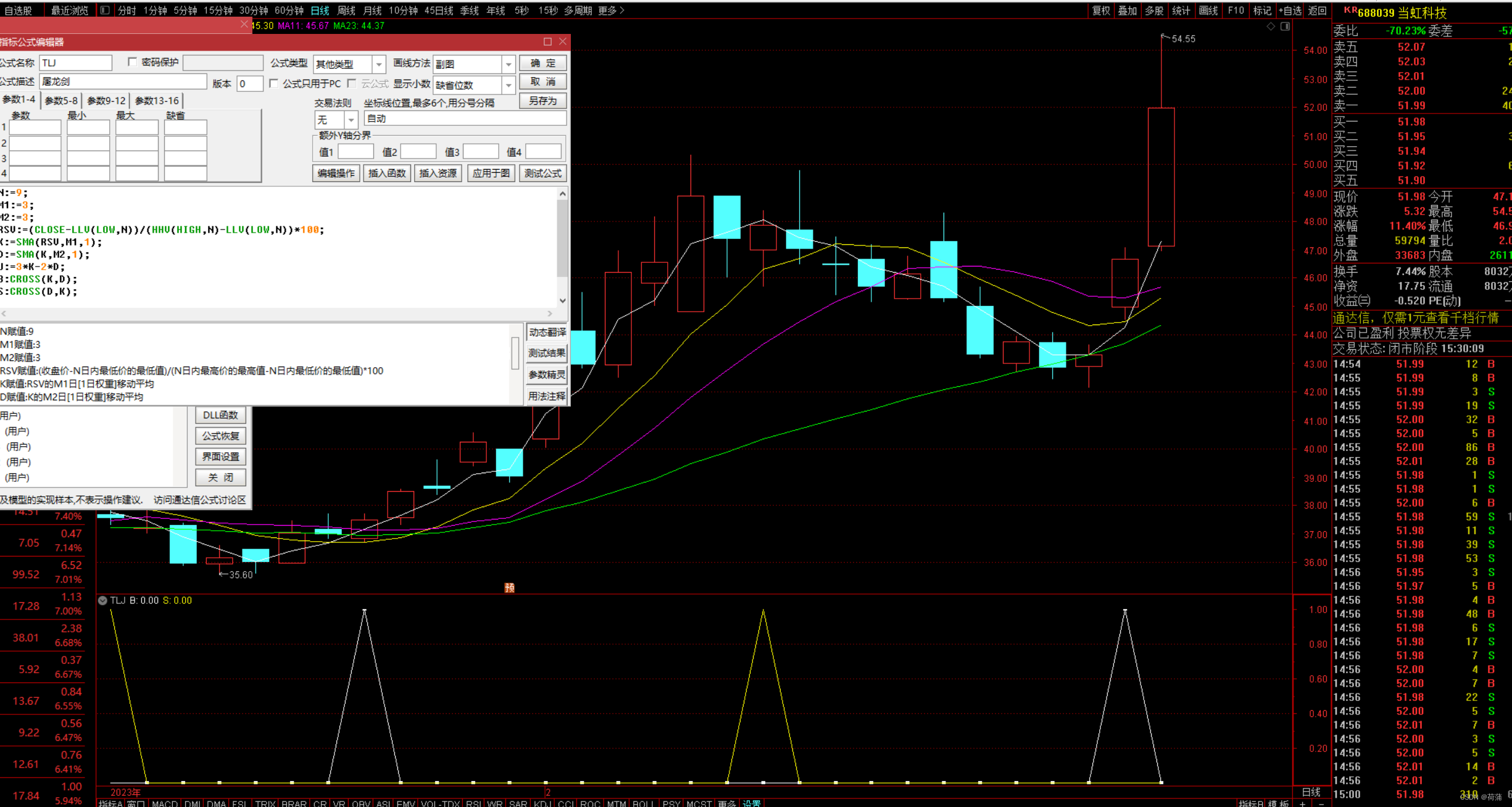1512x807 pixels.
Task: Switch to the 参数13-16 tab
Action: [x=157, y=101]
